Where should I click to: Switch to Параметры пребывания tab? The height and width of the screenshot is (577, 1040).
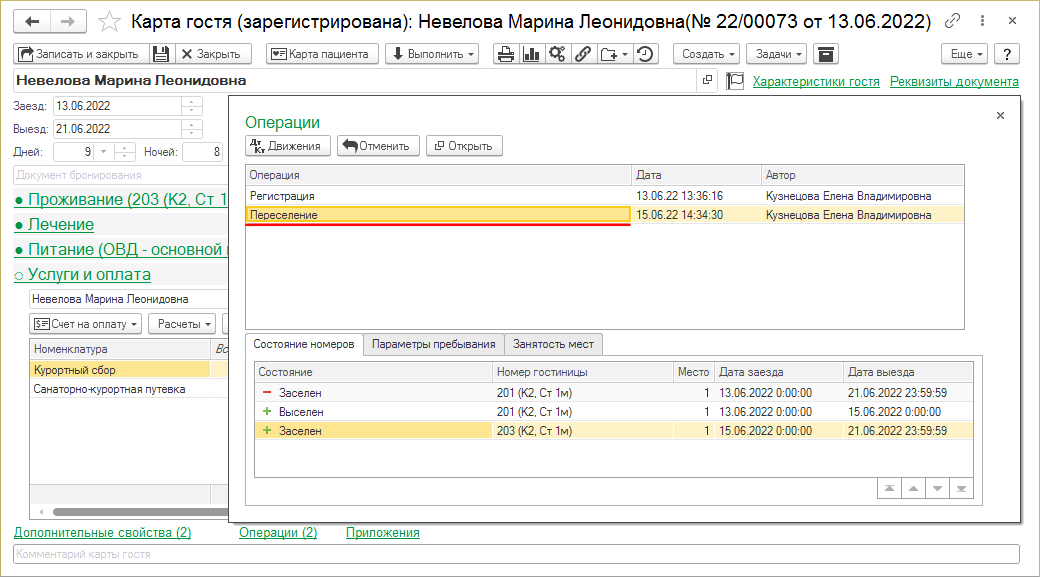point(433,344)
